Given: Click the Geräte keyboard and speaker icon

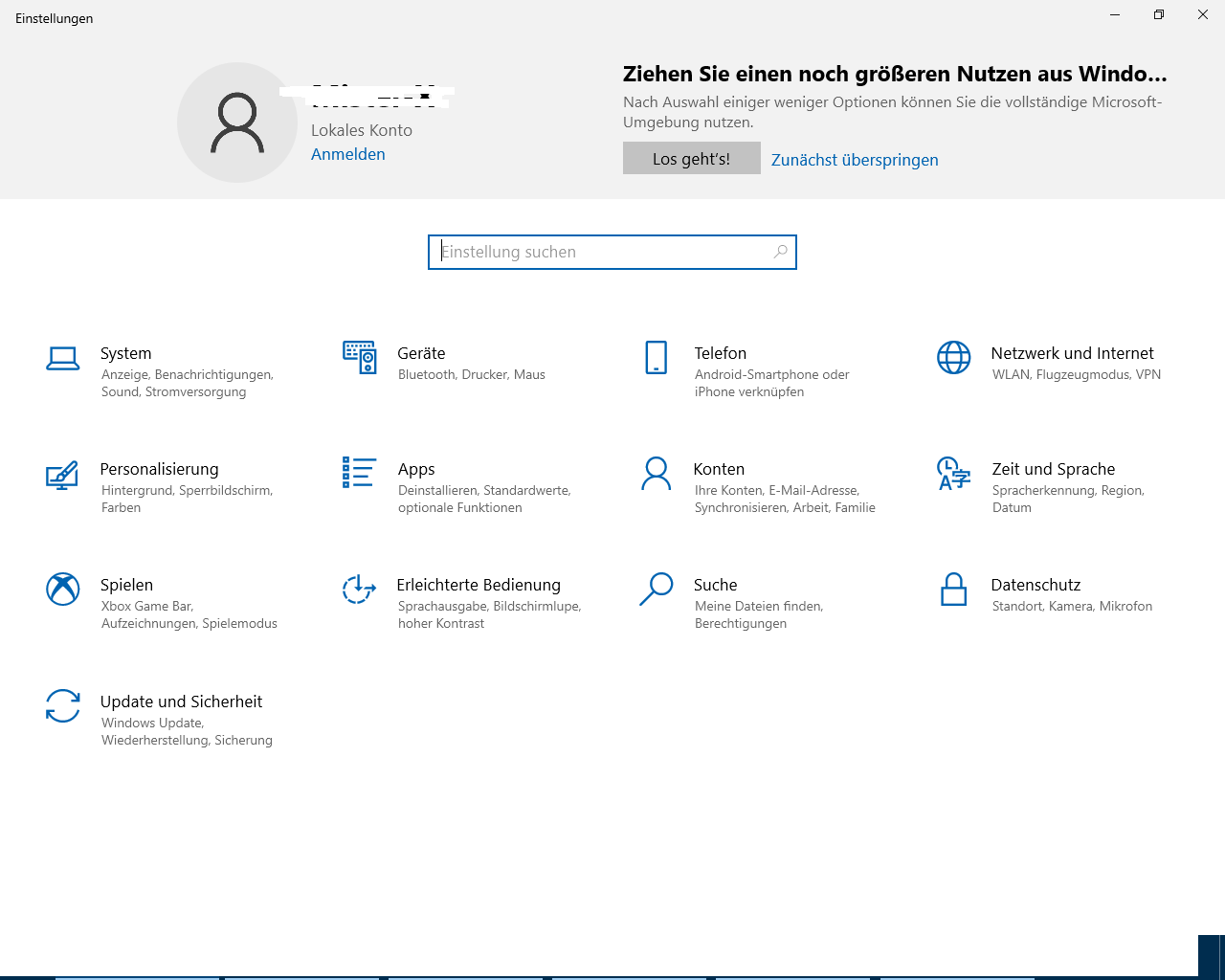Looking at the screenshot, I should (x=360, y=357).
